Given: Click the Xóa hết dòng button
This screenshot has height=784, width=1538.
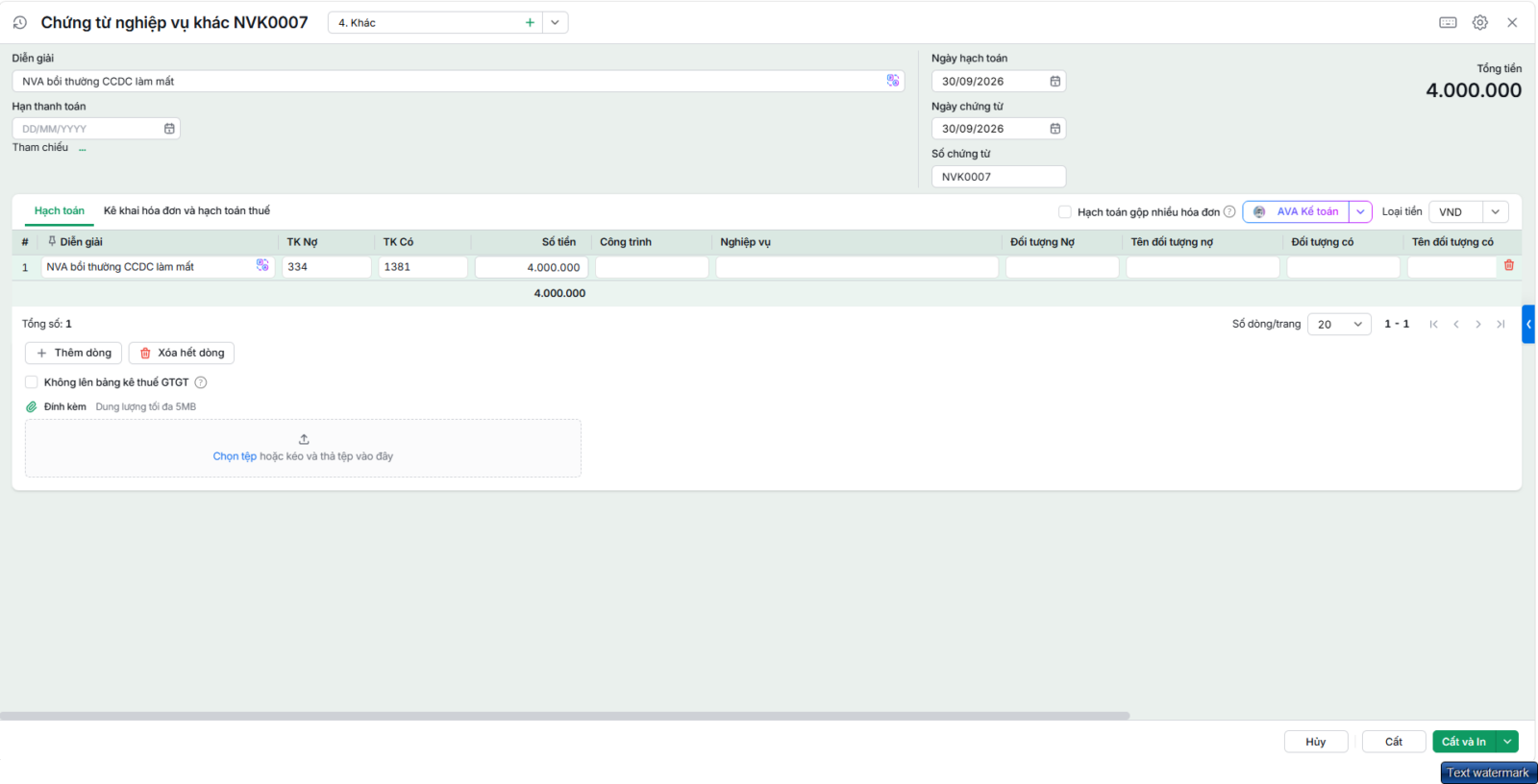Looking at the screenshot, I should (182, 353).
